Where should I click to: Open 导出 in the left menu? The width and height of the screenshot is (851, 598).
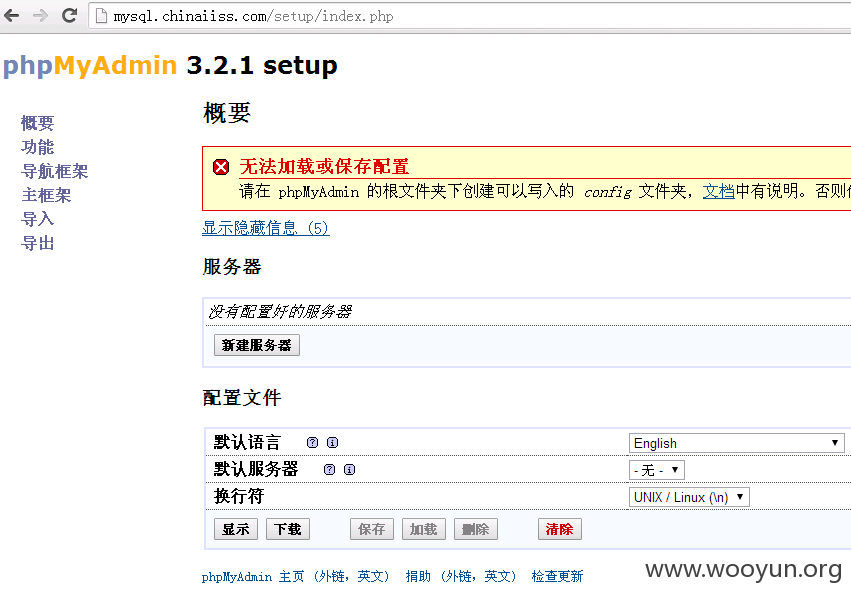click(x=37, y=243)
